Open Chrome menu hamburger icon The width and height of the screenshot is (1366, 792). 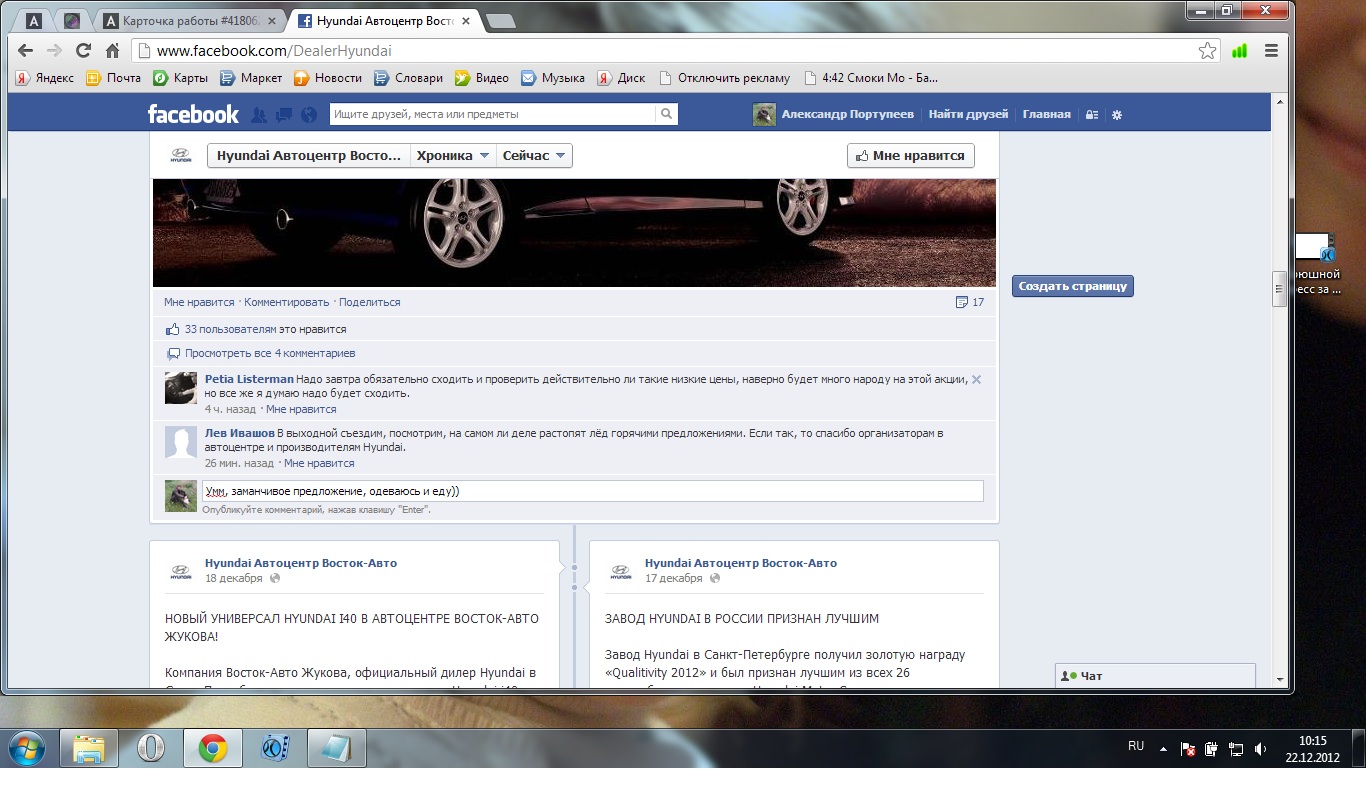point(1271,51)
